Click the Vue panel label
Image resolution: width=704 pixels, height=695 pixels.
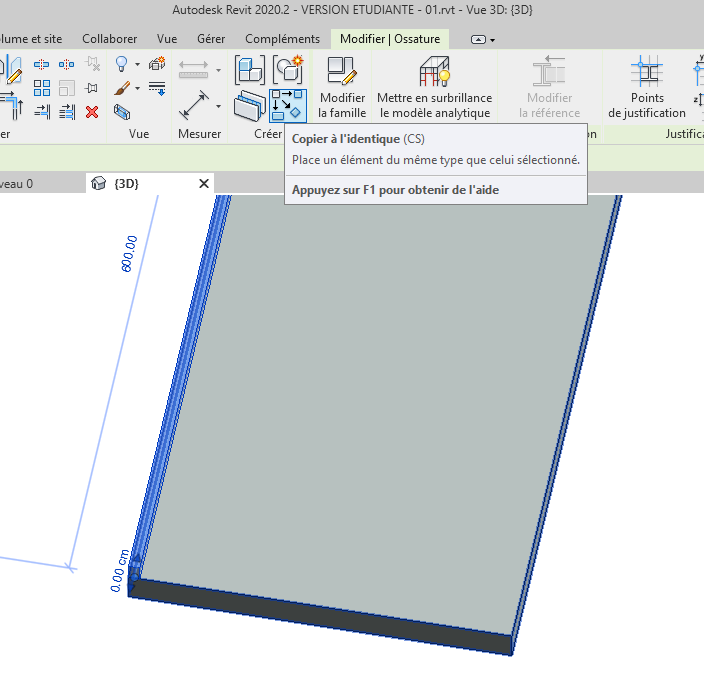click(139, 134)
